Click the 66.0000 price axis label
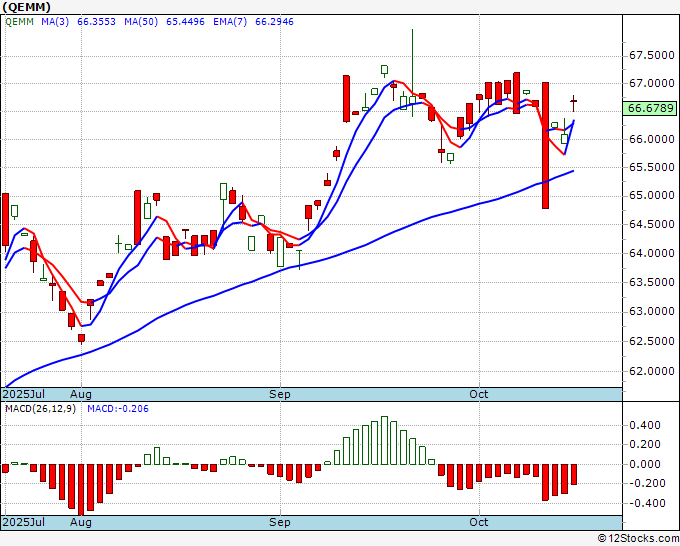The image size is (680, 546). click(652, 139)
